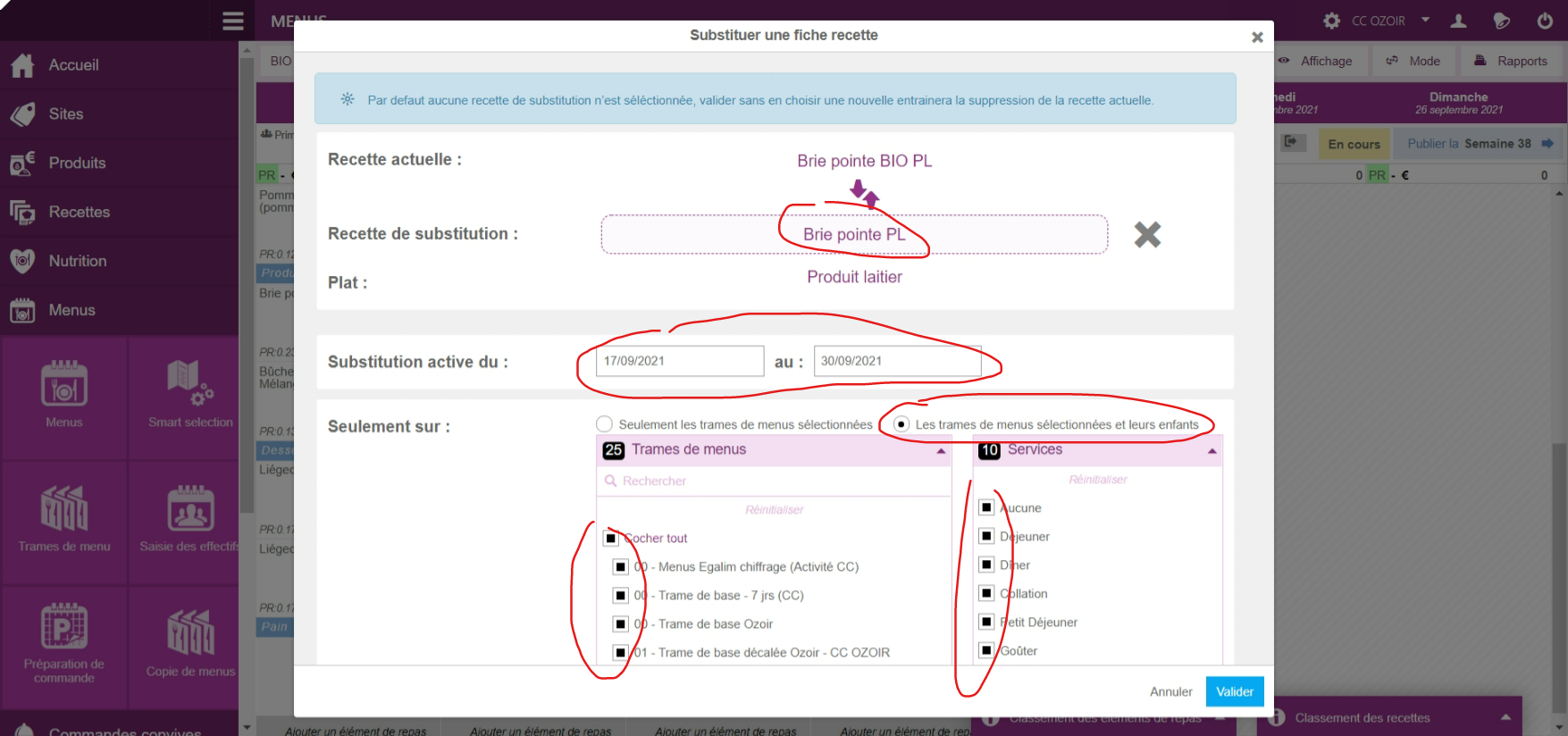Toggle the Petit Déjeuner service checkbox

coord(986,623)
